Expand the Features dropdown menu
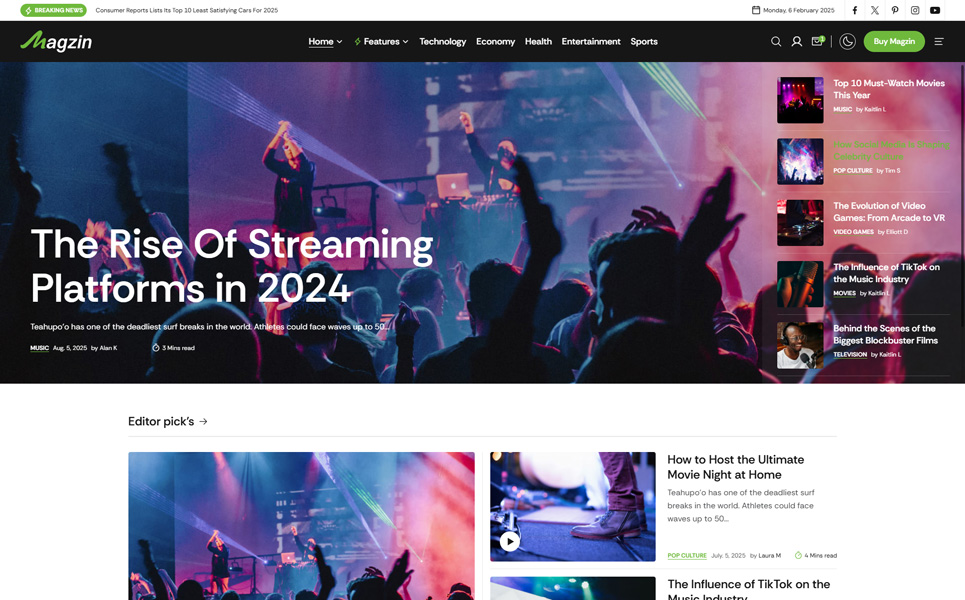This screenshot has height=600, width=965. [x=381, y=42]
